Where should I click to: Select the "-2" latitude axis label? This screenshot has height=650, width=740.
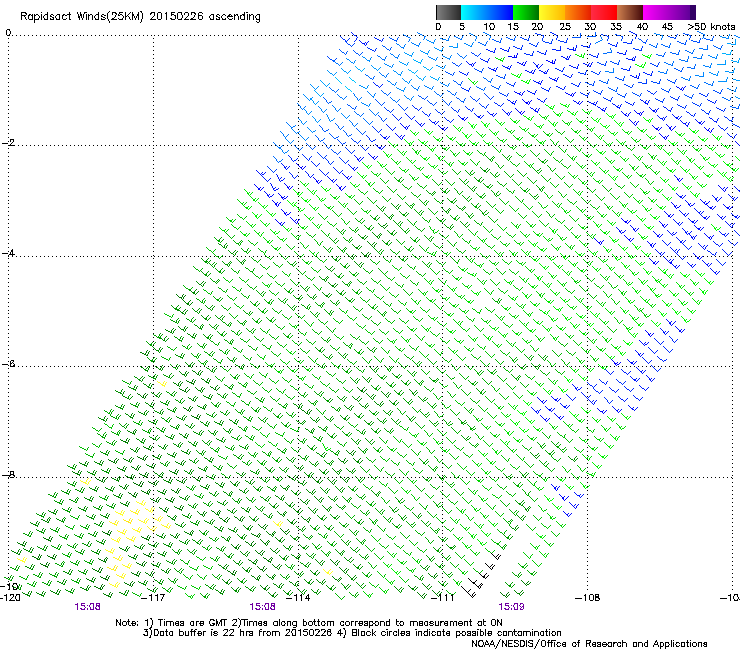point(8,143)
